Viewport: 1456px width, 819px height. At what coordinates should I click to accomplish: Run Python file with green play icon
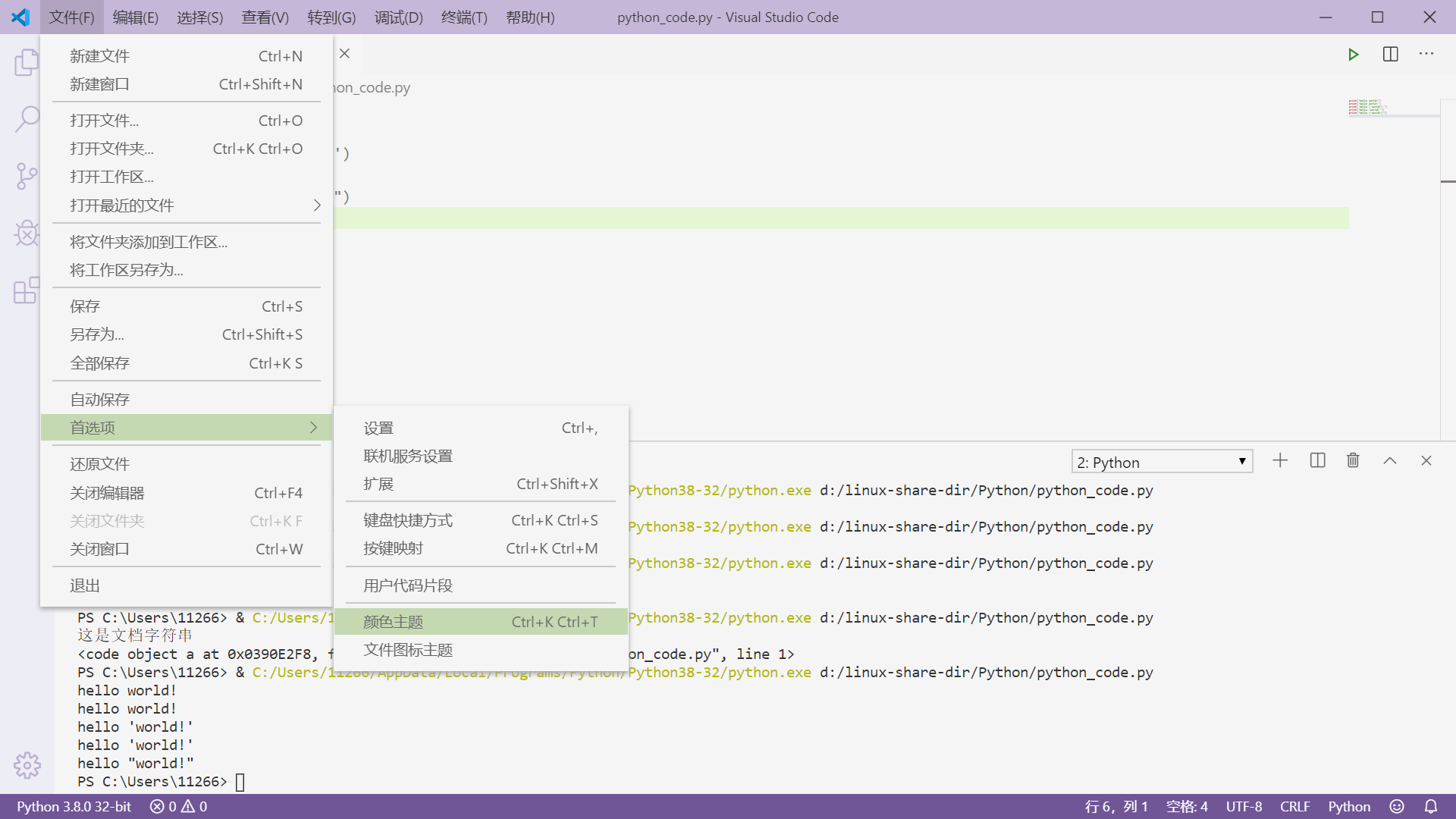pyautogui.click(x=1353, y=55)
